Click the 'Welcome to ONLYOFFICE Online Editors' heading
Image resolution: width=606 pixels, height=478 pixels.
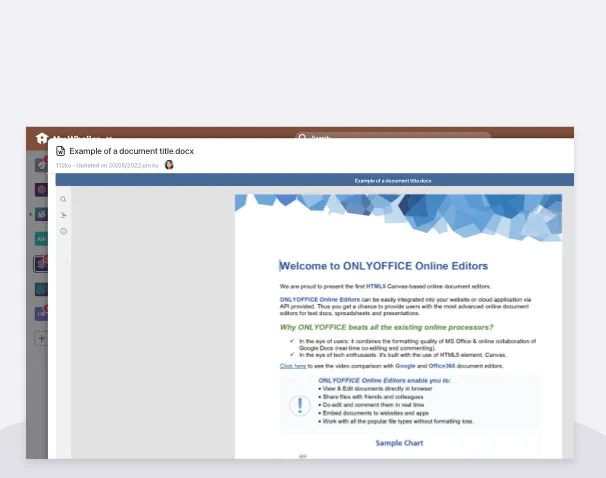click(x=383, y=266)
